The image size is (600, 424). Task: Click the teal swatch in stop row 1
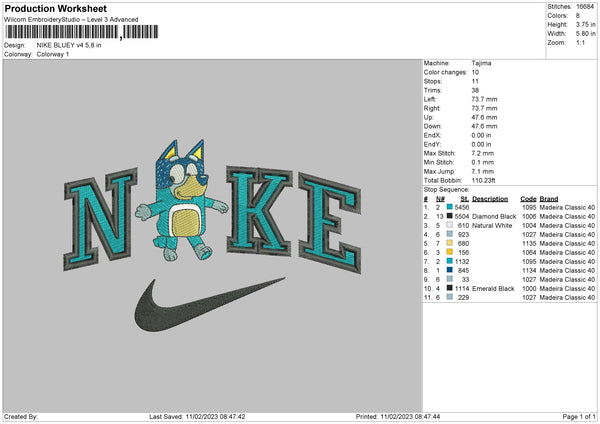click(x=450, y=207)
